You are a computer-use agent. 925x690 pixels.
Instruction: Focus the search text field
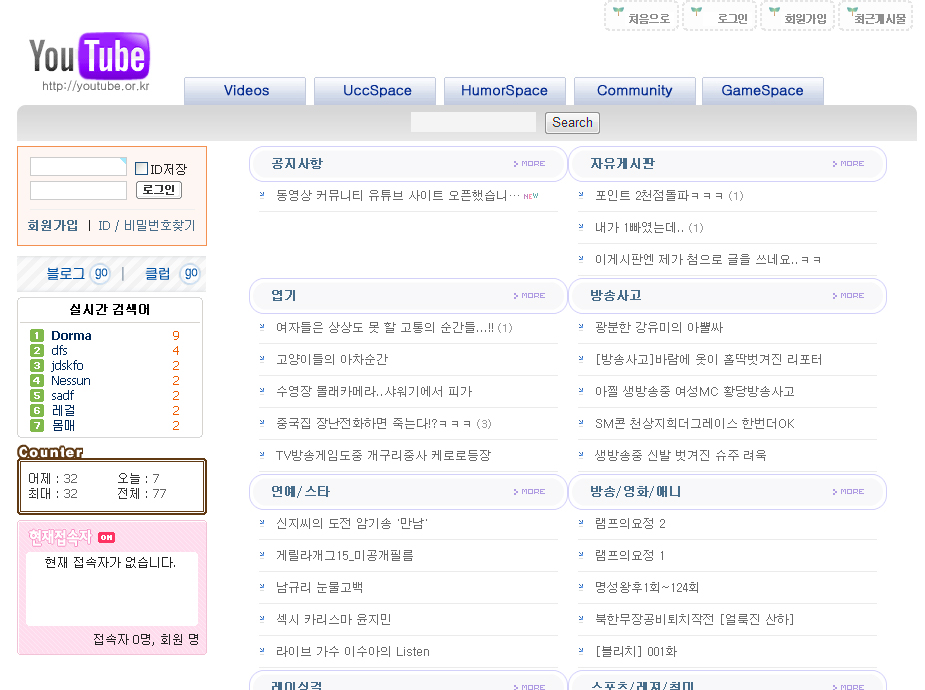(473, 123)
